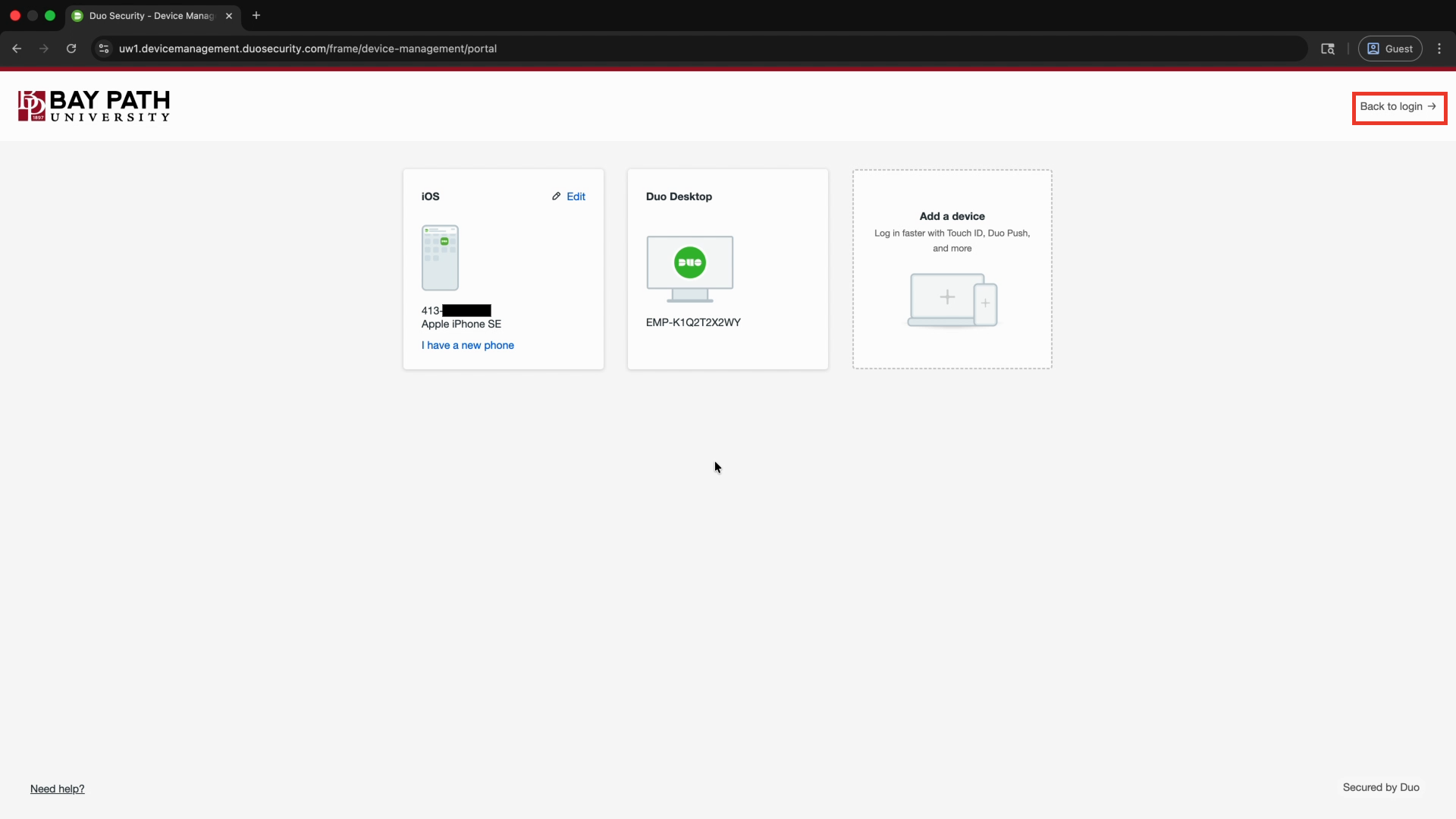
Task: Click the address bar URL
Action: coord(308,49)
